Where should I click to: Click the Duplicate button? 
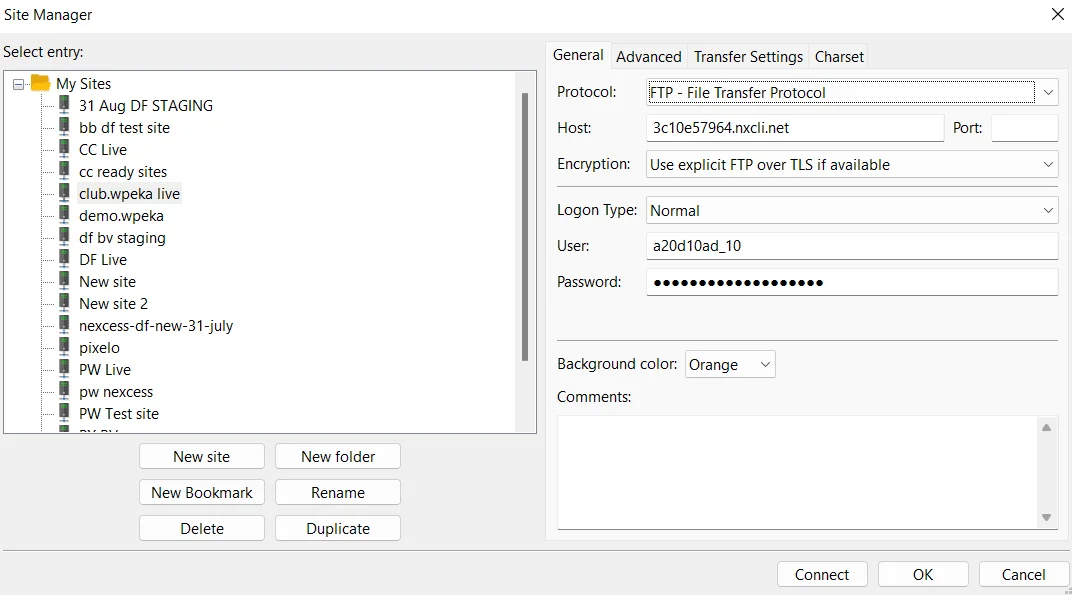click(x=338, y=529)
